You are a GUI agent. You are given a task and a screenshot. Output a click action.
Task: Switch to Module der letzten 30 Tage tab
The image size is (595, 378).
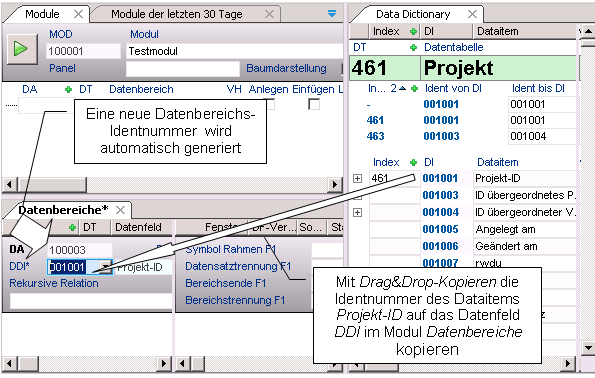[176, 14]
